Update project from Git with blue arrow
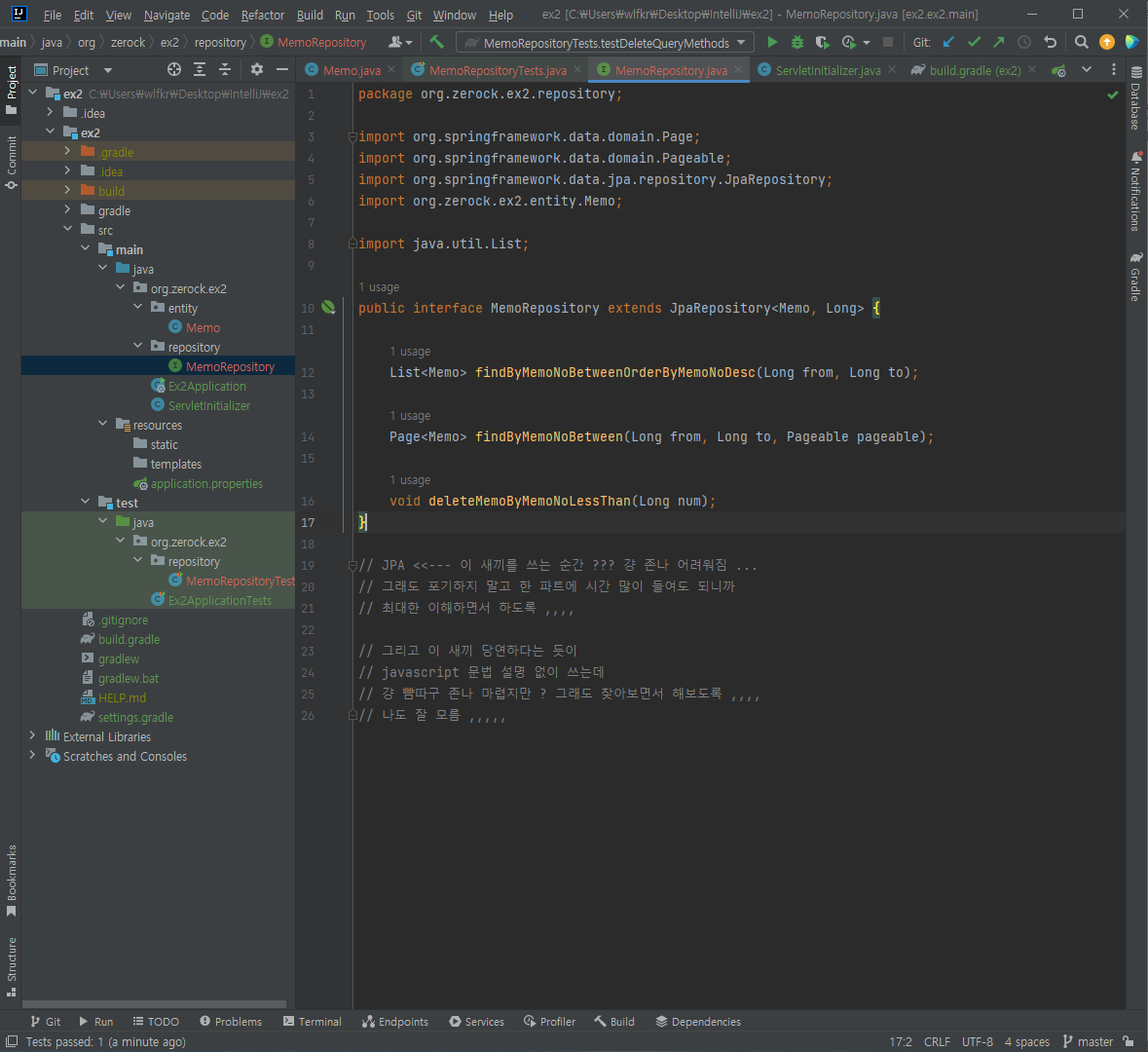The width and height of the screenshot is (1148, 1052). coord(948,43)
